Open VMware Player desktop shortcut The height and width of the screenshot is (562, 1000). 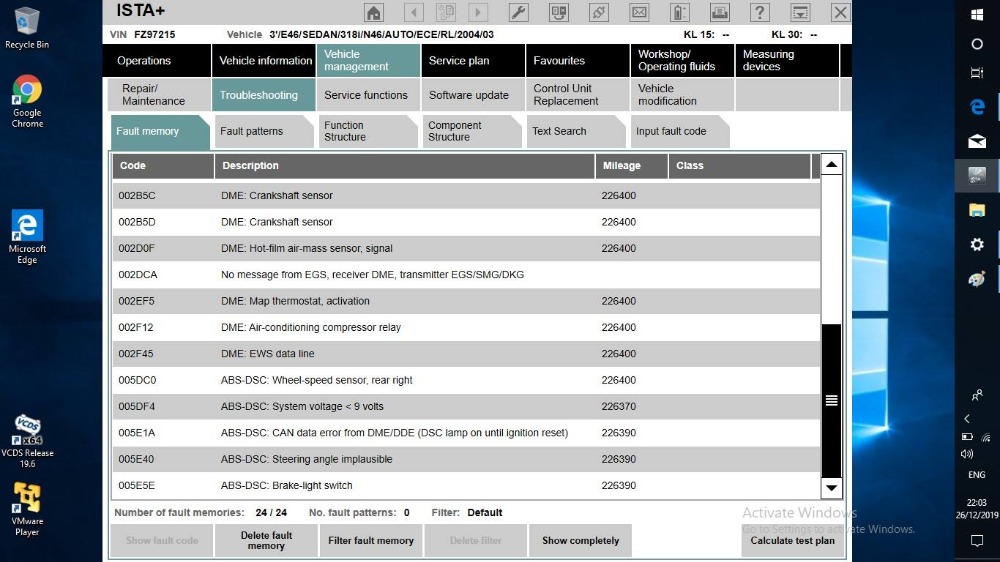27,509
